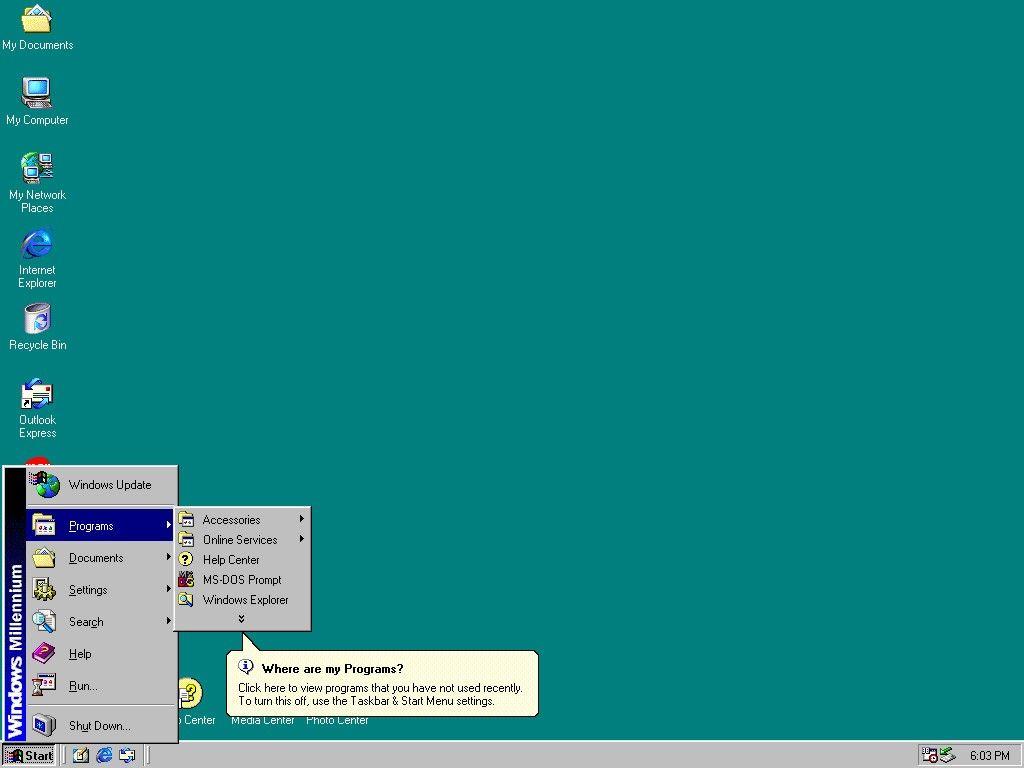Image resolution: width=1024 pixels, height=768 pixels.
Task: Click the removable device icon in the tray
Action: tap(946, 754)
